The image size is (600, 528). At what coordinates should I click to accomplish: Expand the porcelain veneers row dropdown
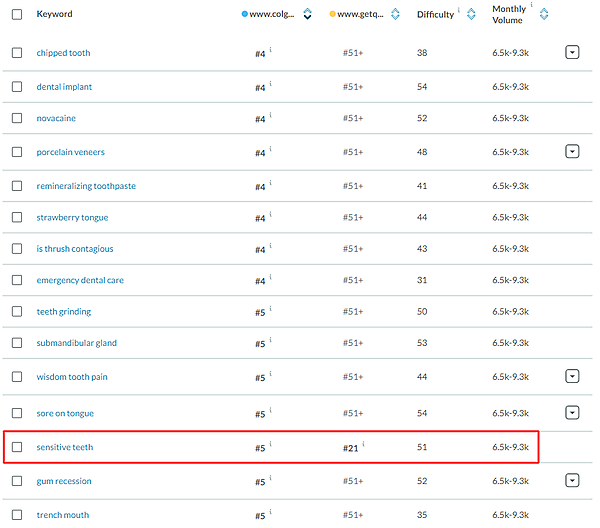(572, 152)
